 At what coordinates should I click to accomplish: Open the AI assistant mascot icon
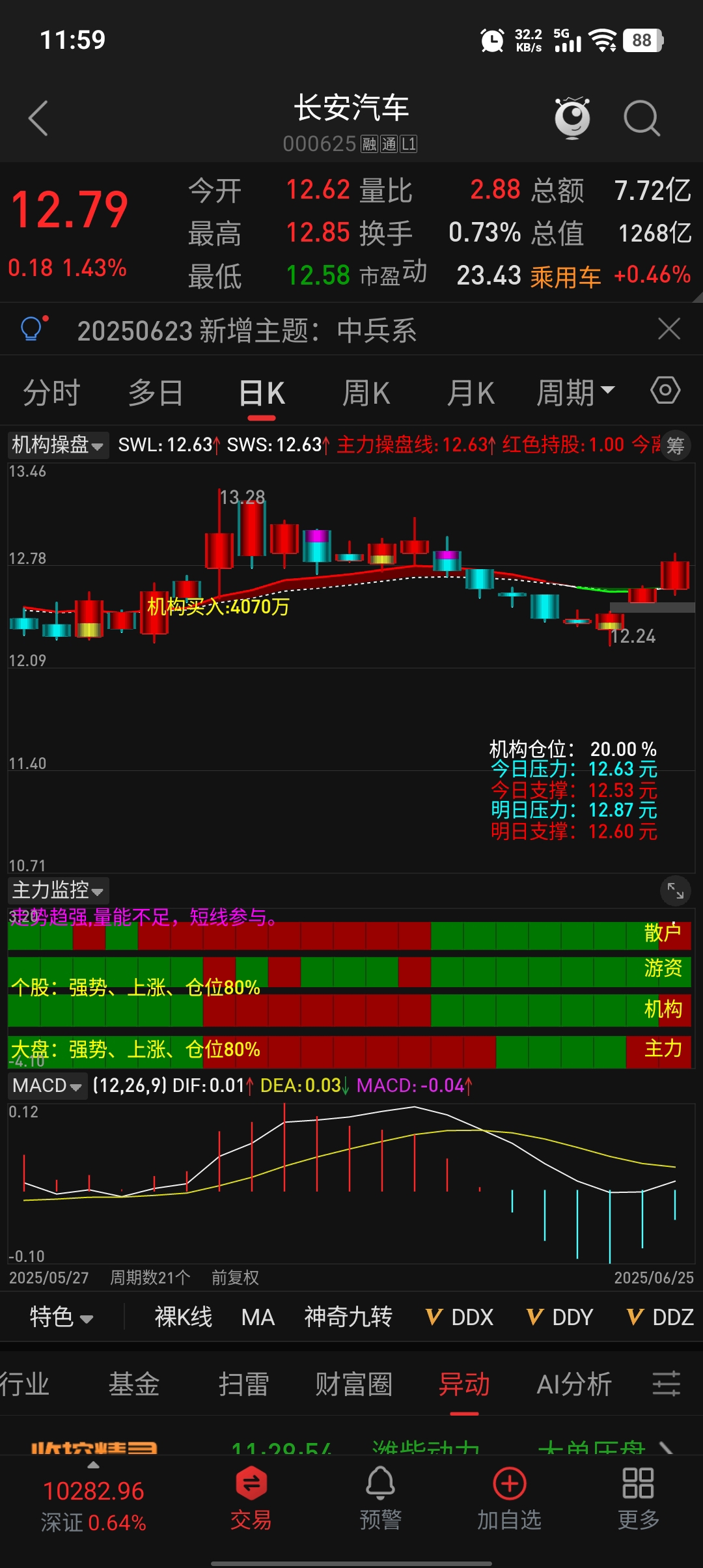click(x=572, y=117)
